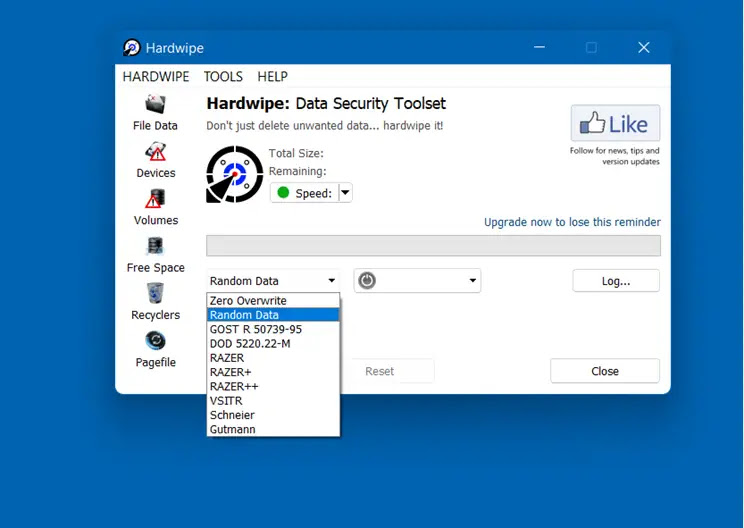Select the Devices wipe icon
This screenshot has height=528, width=744.
[155, 151]
